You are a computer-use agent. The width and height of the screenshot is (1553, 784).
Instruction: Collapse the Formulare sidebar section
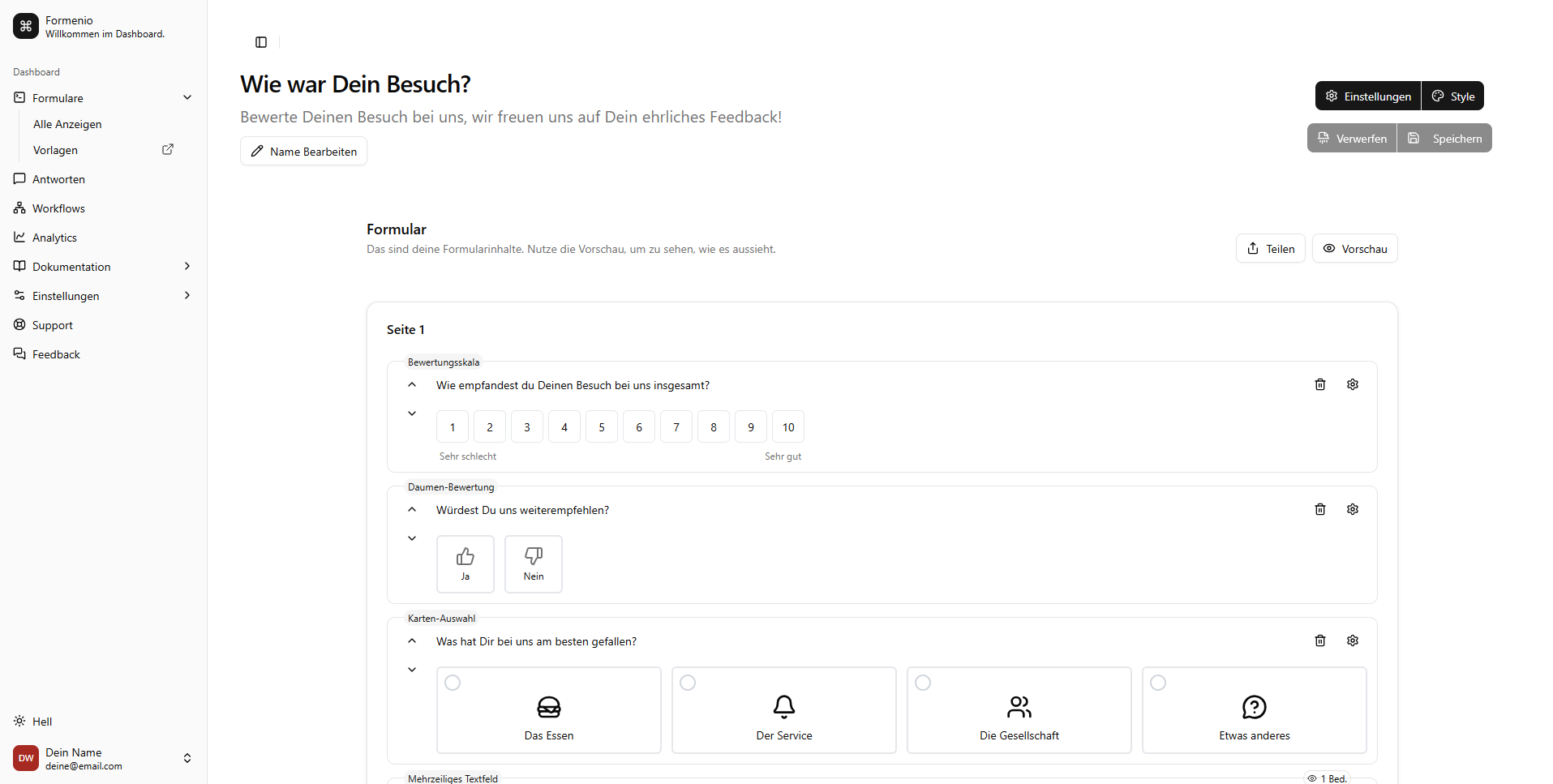187,98
